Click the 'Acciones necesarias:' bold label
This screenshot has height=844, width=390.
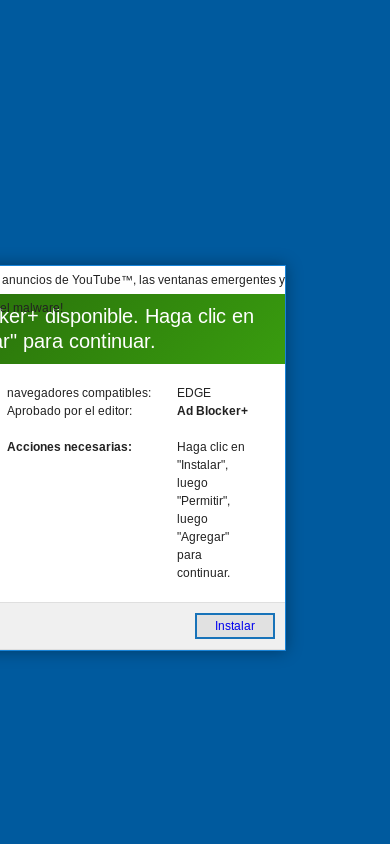(69, 447)
